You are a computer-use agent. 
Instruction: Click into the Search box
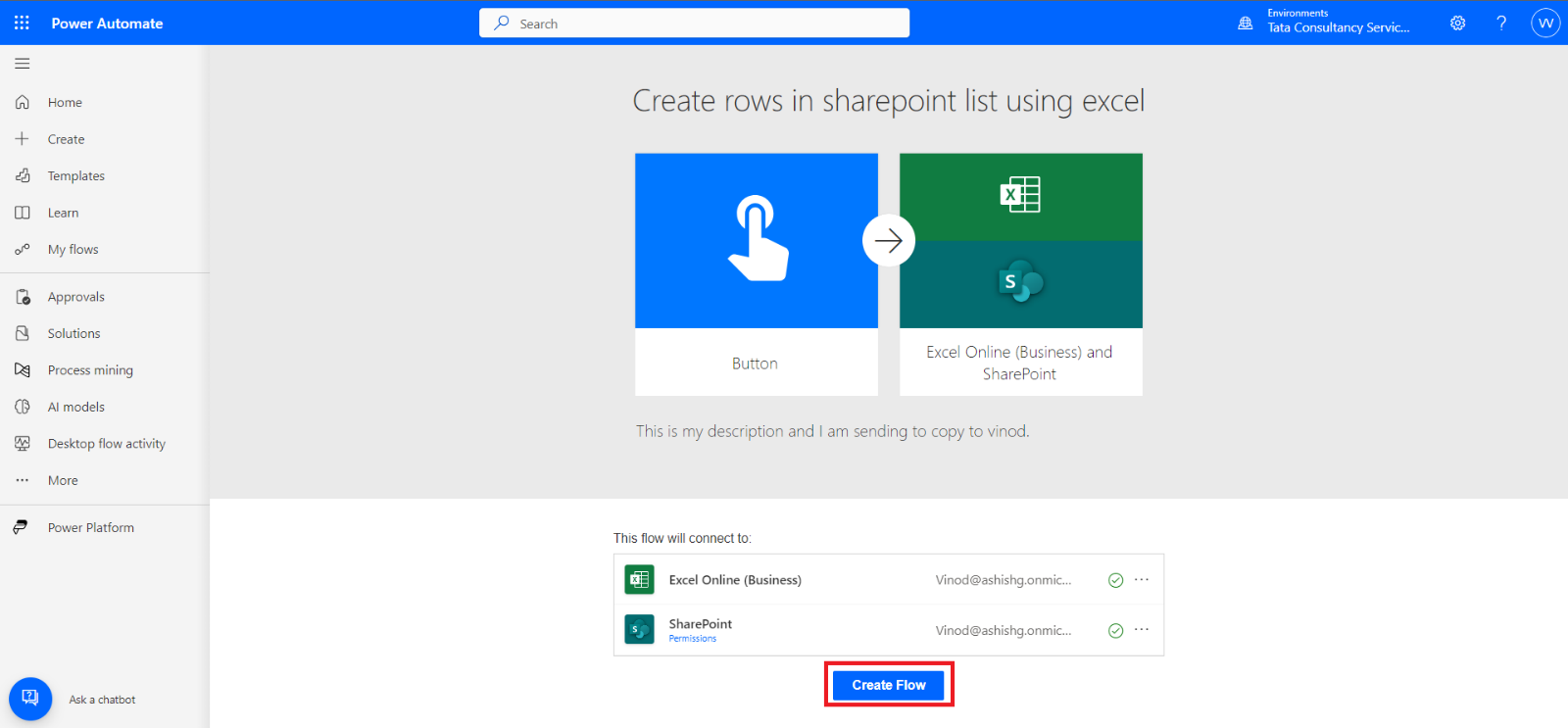[694, 24]
